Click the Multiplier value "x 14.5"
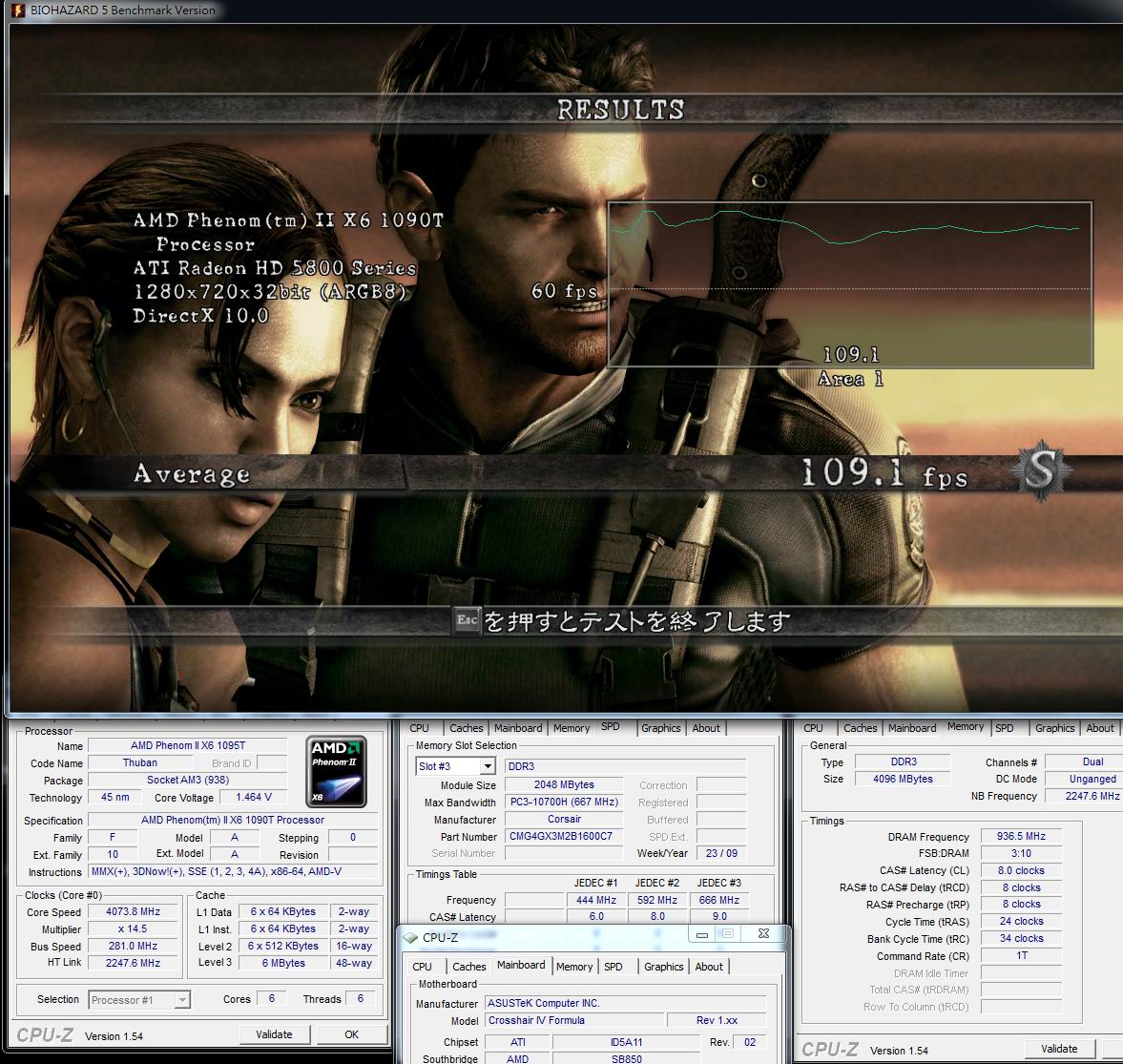1123x1064 pixels. tap(134, 929)
